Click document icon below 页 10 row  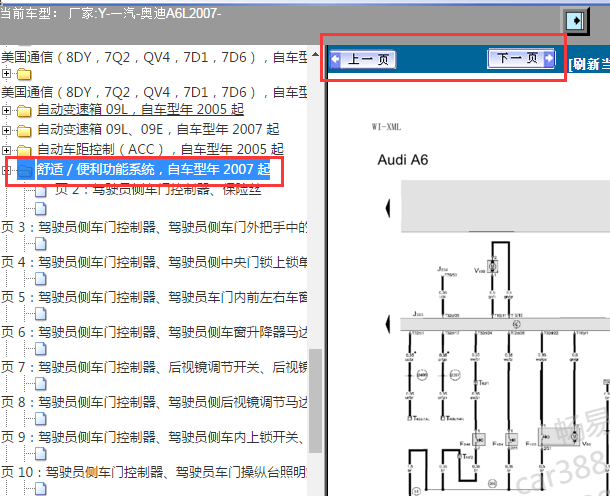coord(40,489)
